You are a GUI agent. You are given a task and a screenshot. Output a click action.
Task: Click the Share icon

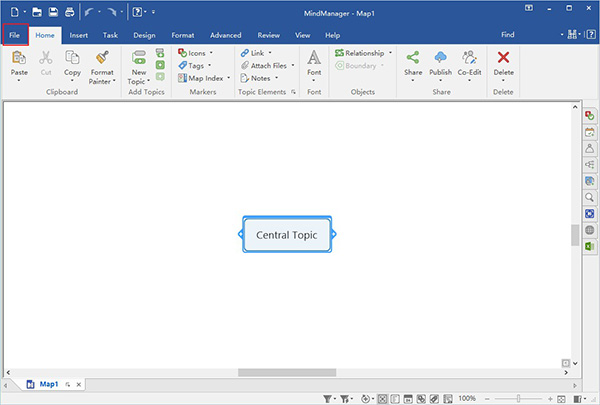coord(413,59)
